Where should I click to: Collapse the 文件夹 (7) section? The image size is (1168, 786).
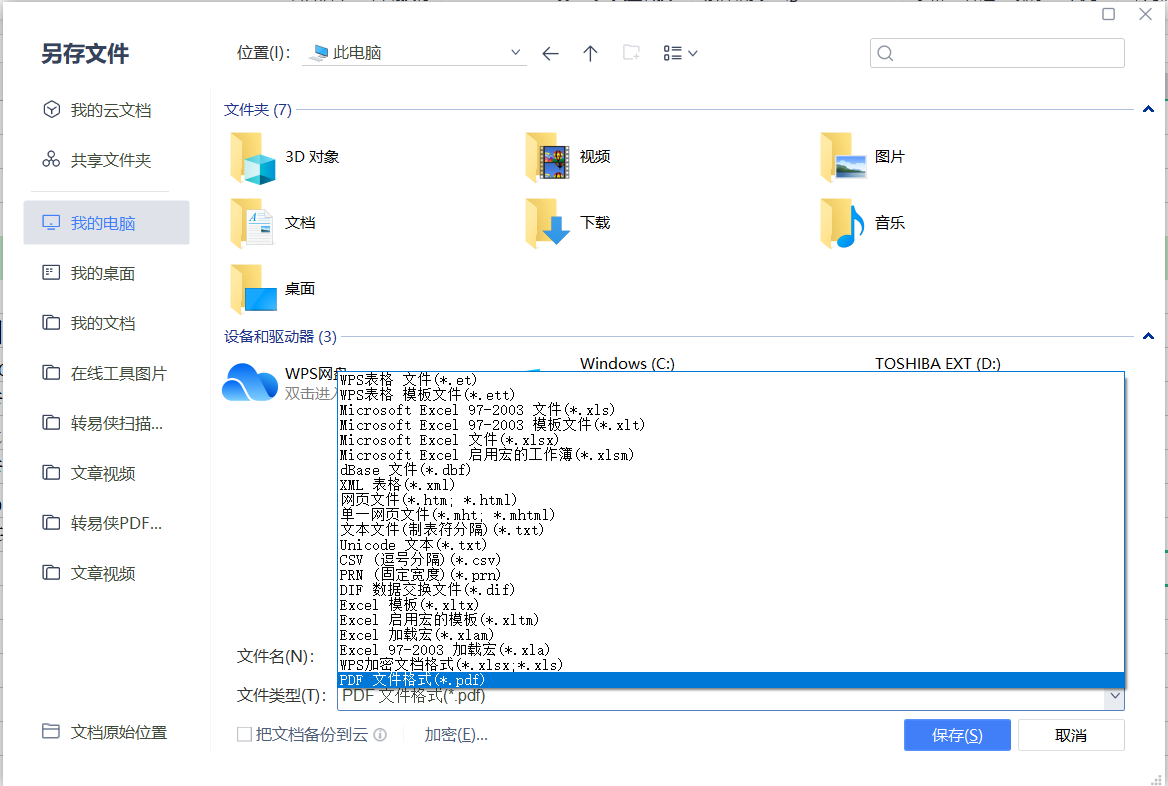click(1148, 110)
